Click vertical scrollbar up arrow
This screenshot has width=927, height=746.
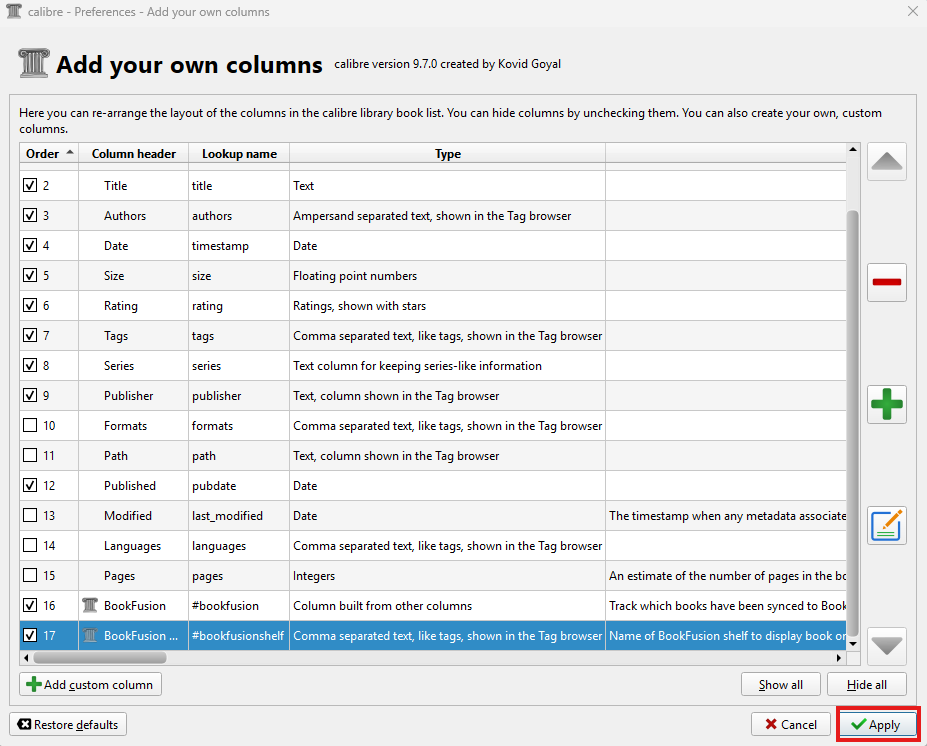coord(853,149)
